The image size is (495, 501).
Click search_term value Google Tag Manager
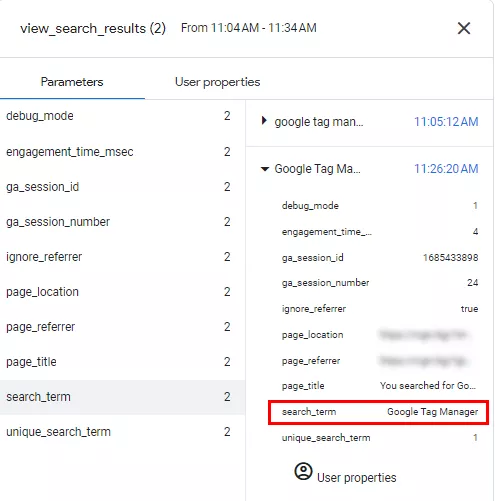432,412
